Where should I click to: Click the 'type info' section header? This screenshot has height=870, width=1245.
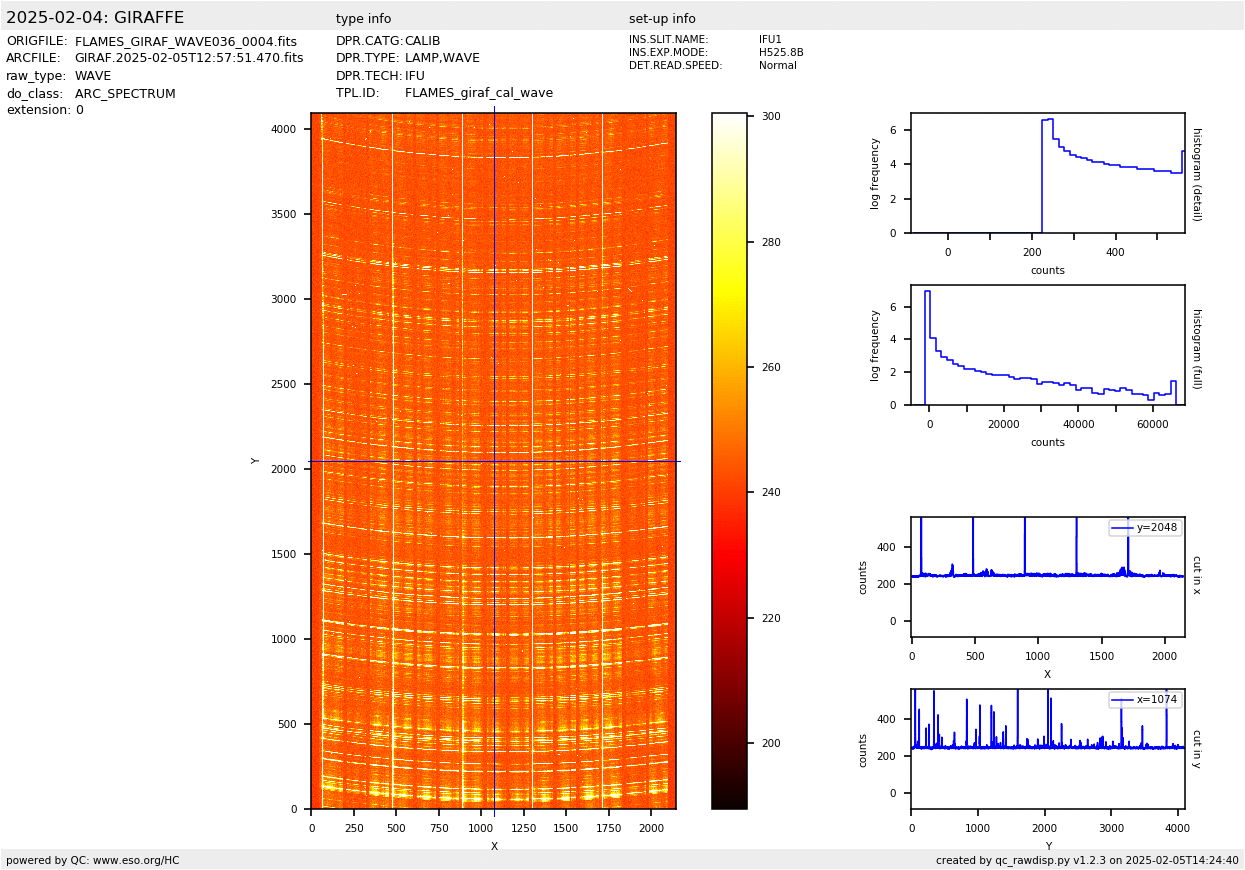(363, 19)
